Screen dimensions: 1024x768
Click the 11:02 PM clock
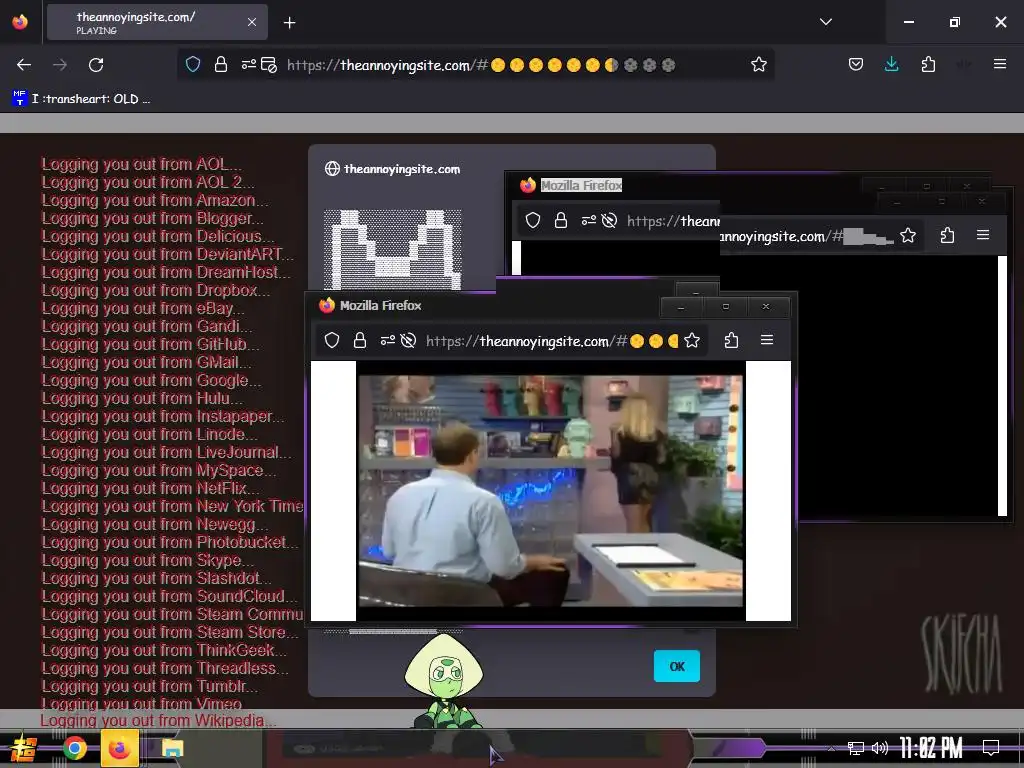point(931,748)
